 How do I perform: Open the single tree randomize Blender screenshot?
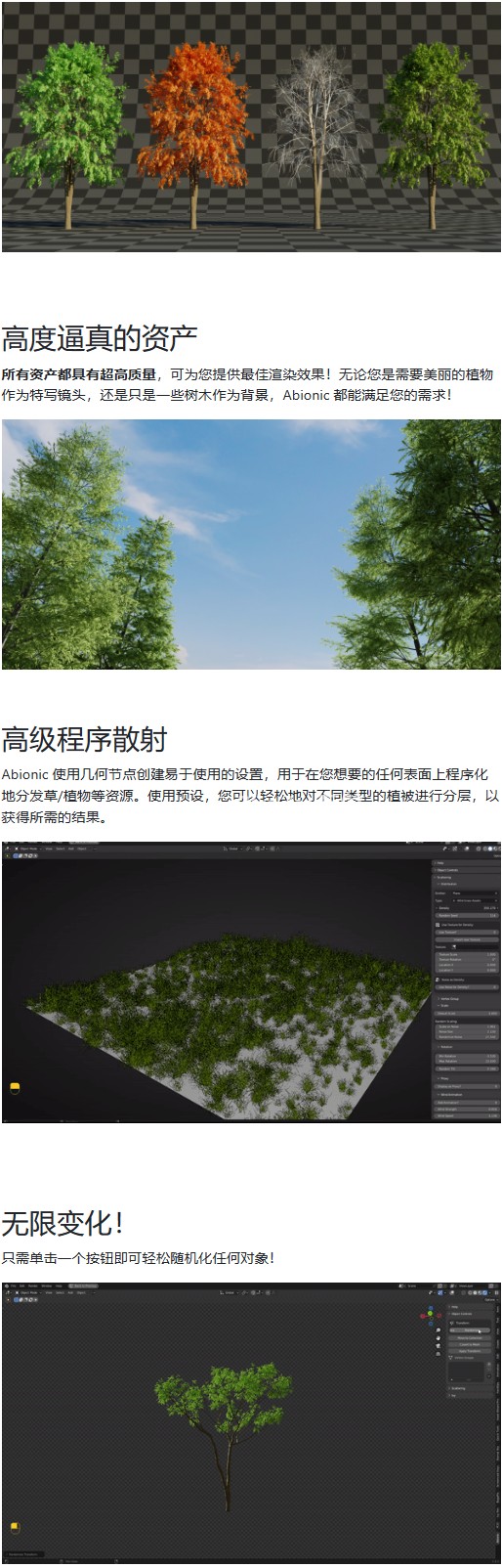pos(251,1422)
